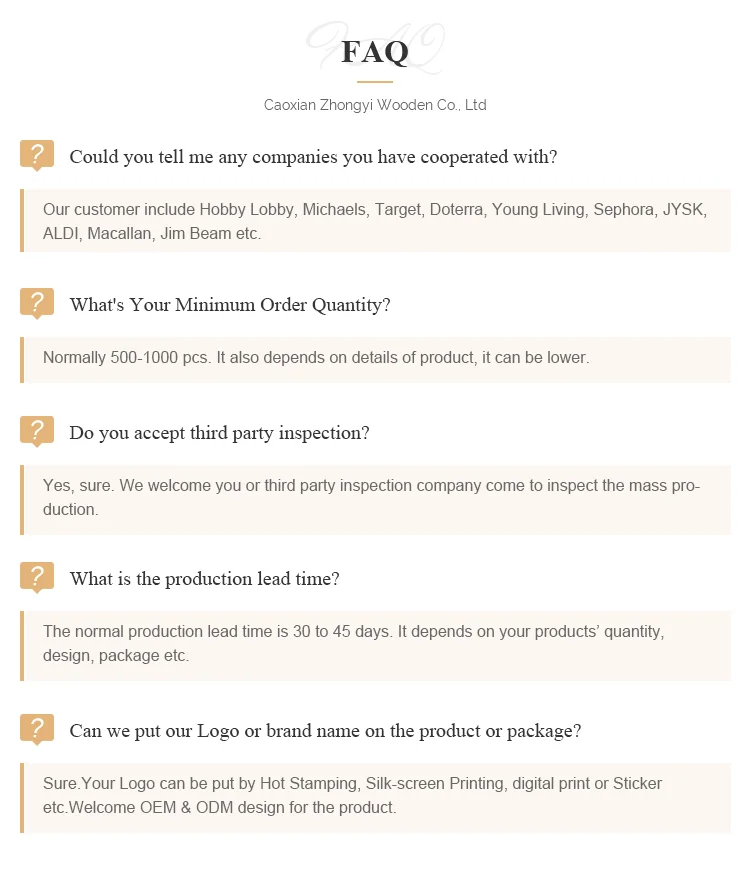Select Do you accept third party inspection question
The image size is (750, 879).
tap(219, 433)
